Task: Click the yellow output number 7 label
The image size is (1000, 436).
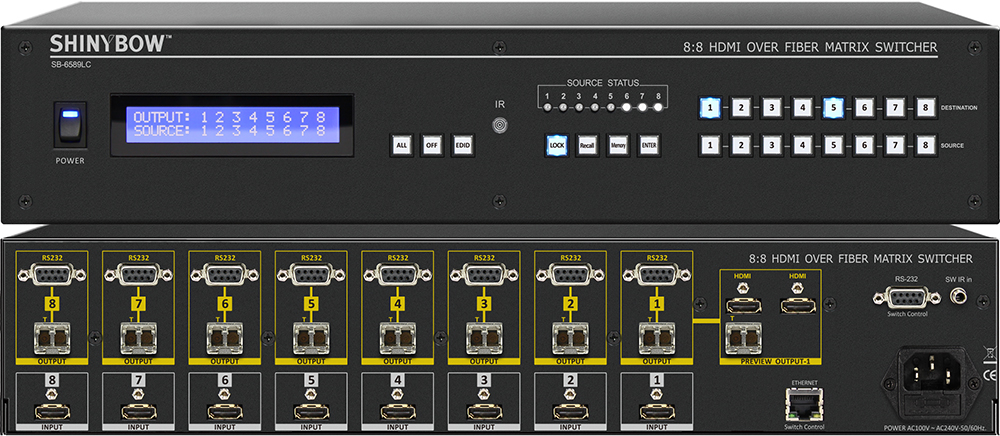Action: (x=138, y=305)
